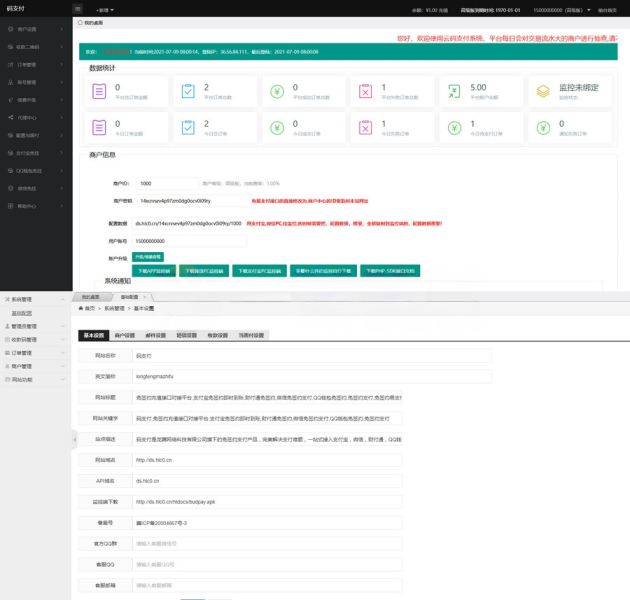Click the home icon in 首页 breadcrumb
The height and width of the screenshot is (600, 630).
pos(81,309)
